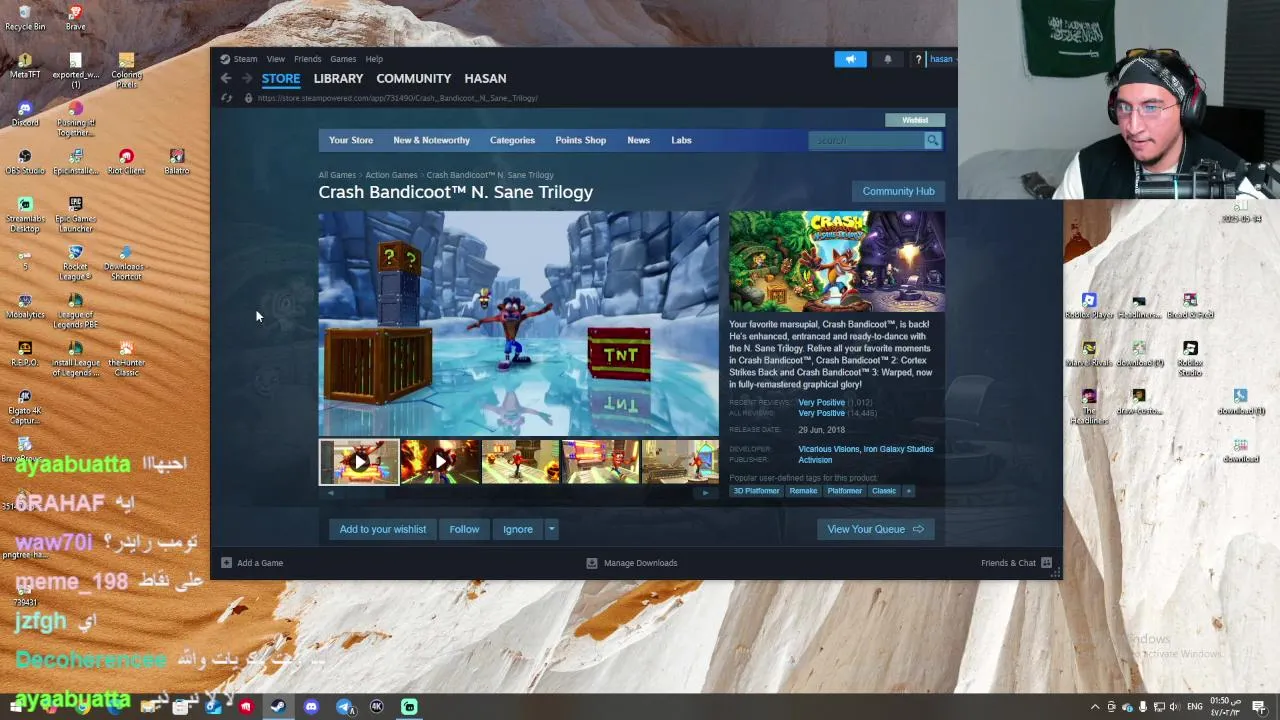Go back using Steam's back arrow

[226, 78]
